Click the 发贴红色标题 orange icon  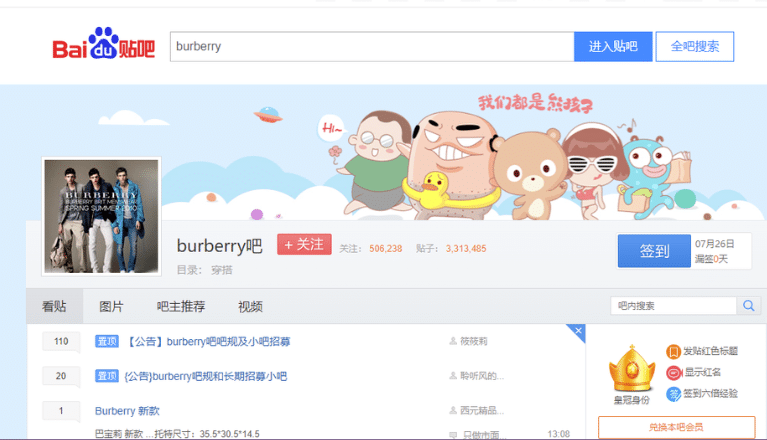click(x=673, y=351)
